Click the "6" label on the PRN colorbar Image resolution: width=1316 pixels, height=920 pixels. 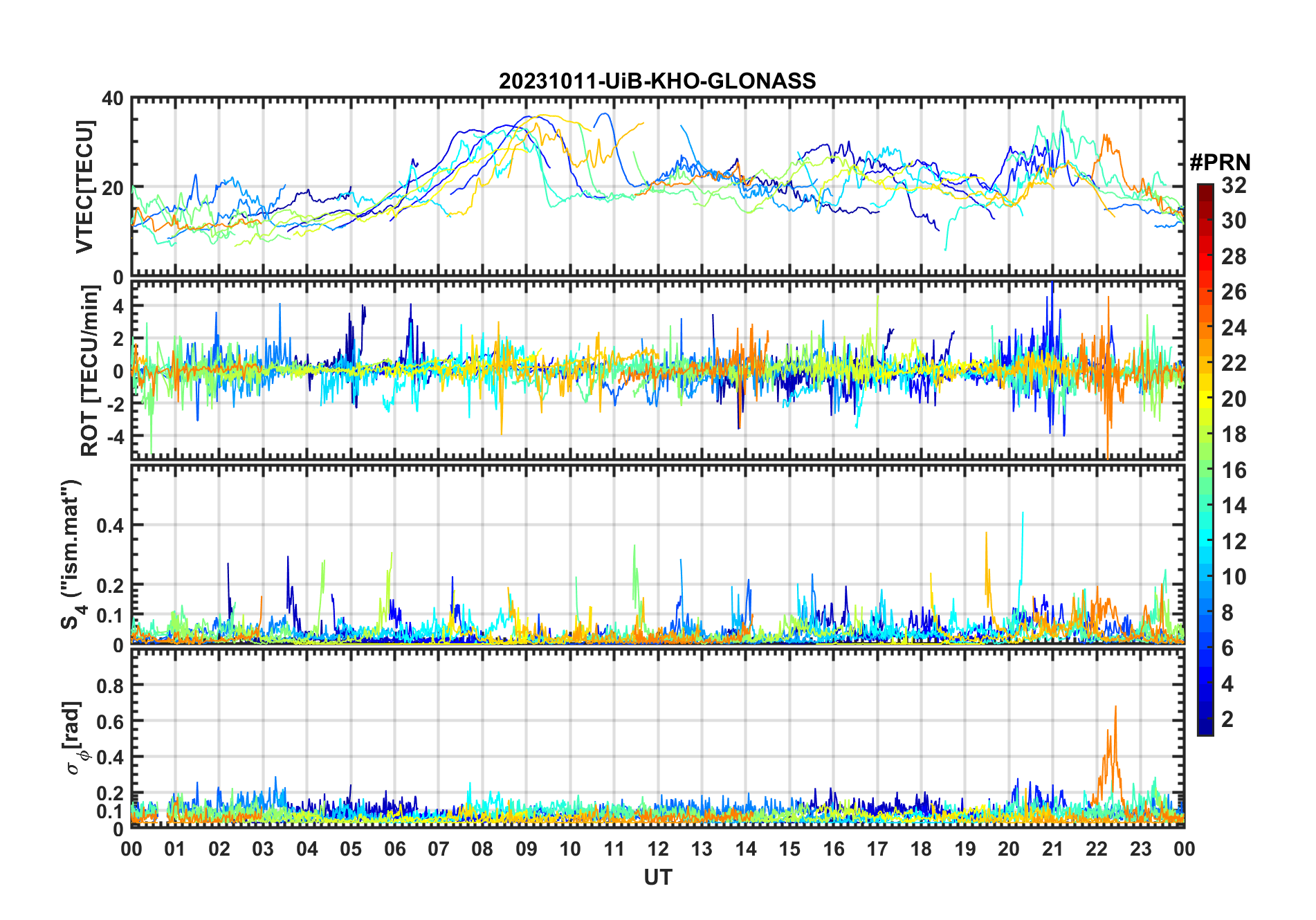tap(1227, 648)
